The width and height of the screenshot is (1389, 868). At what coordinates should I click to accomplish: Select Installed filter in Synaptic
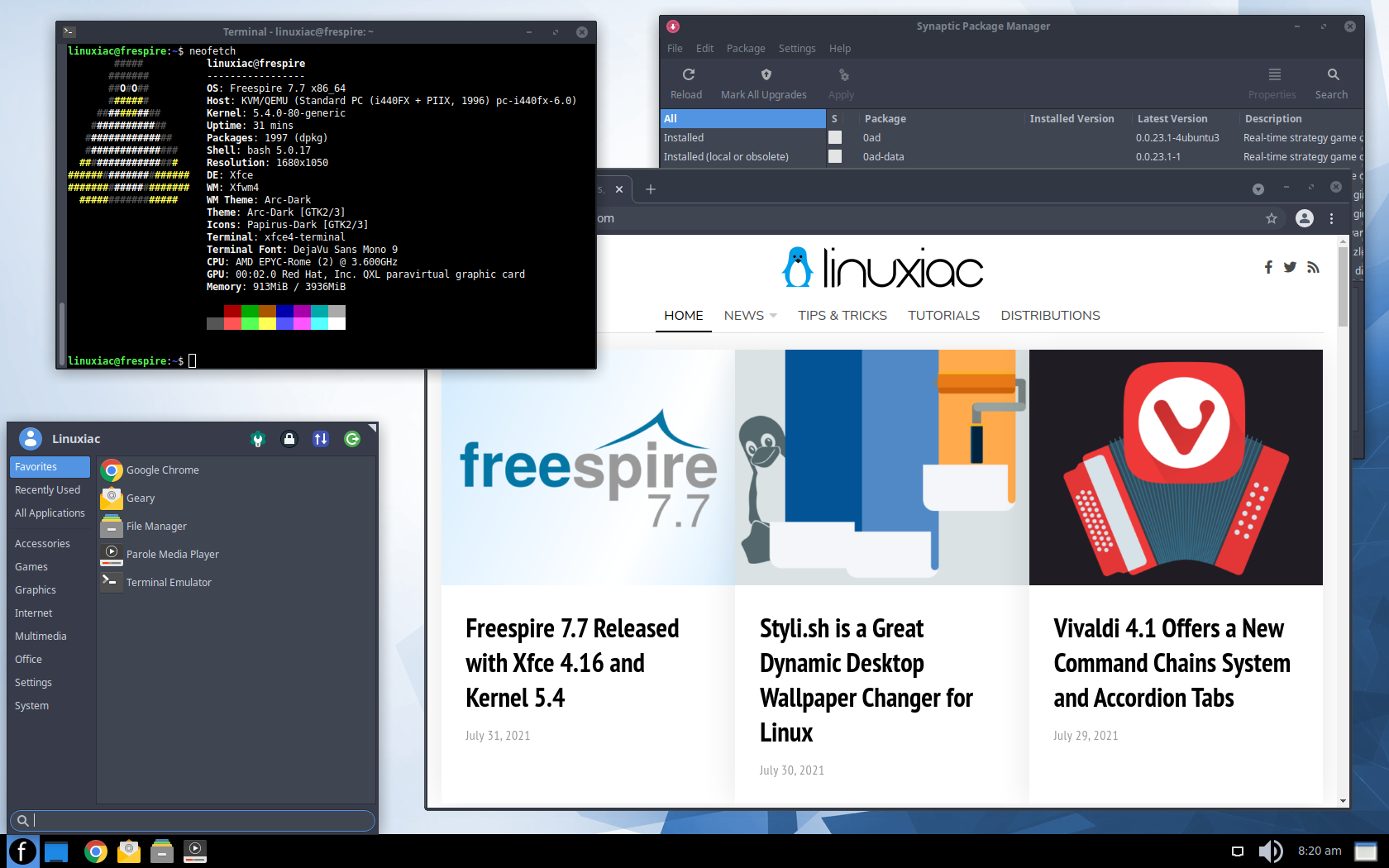(743, 137)
